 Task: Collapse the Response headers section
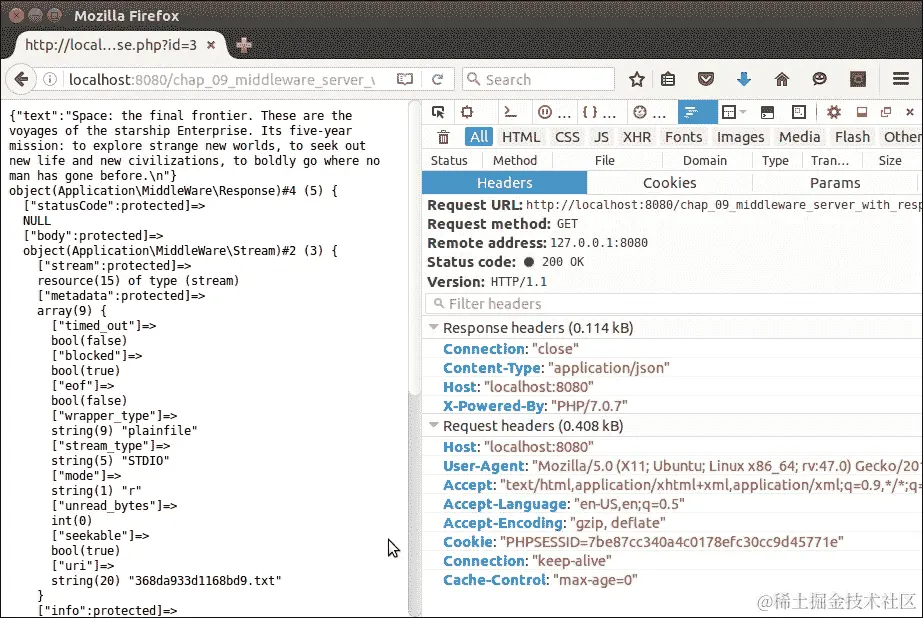[434, 327]
